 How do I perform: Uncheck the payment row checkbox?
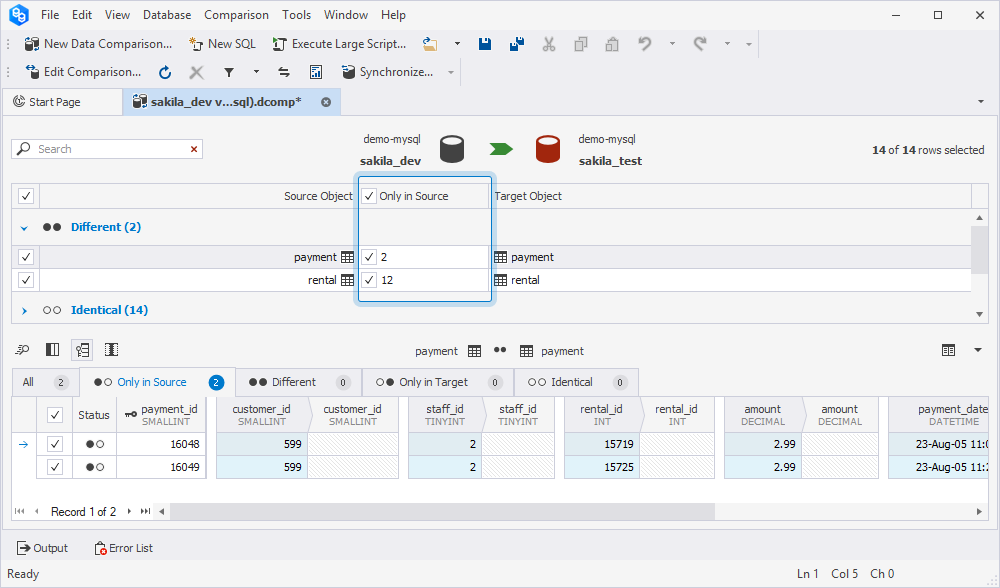point(26,257)
